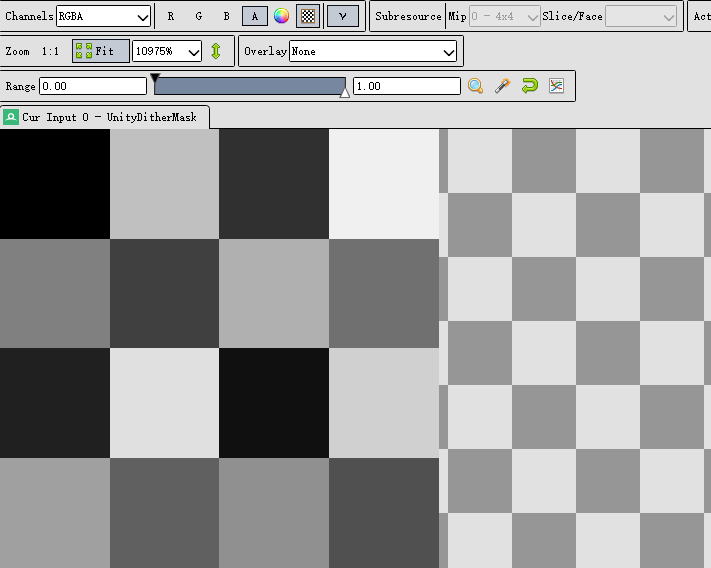Click the magnifier zoom range icon
The image size is (711, 568).
coord(475,86)
